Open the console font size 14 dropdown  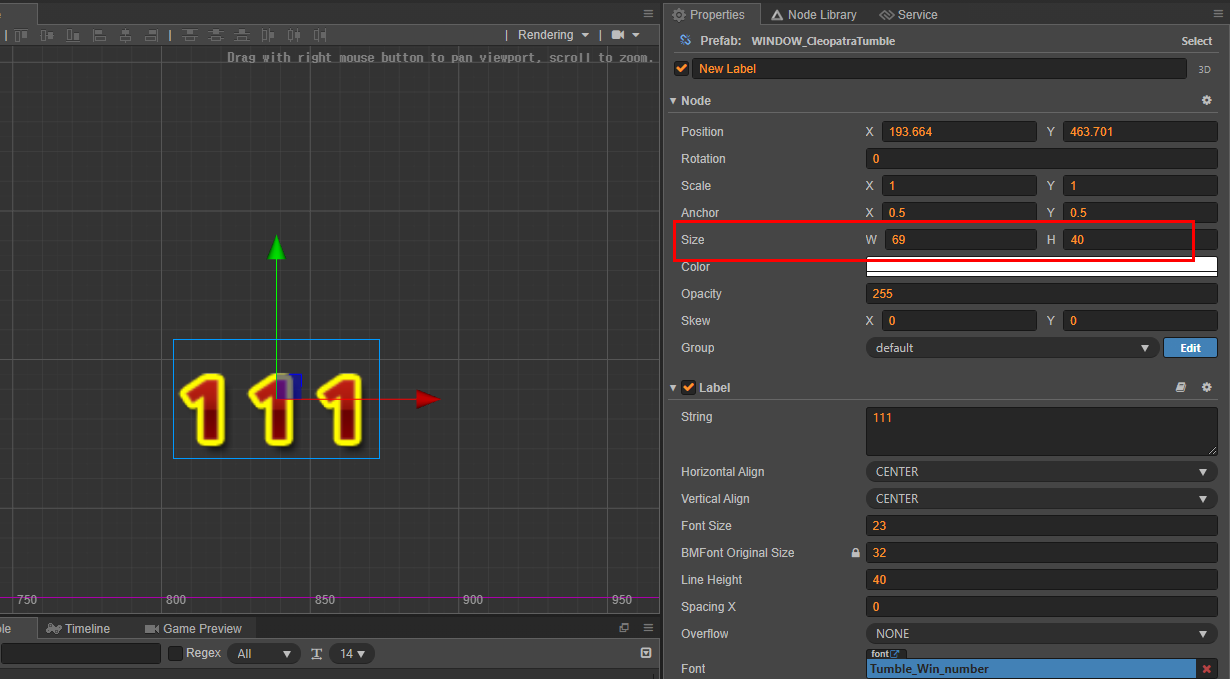(x=352, y=653)
